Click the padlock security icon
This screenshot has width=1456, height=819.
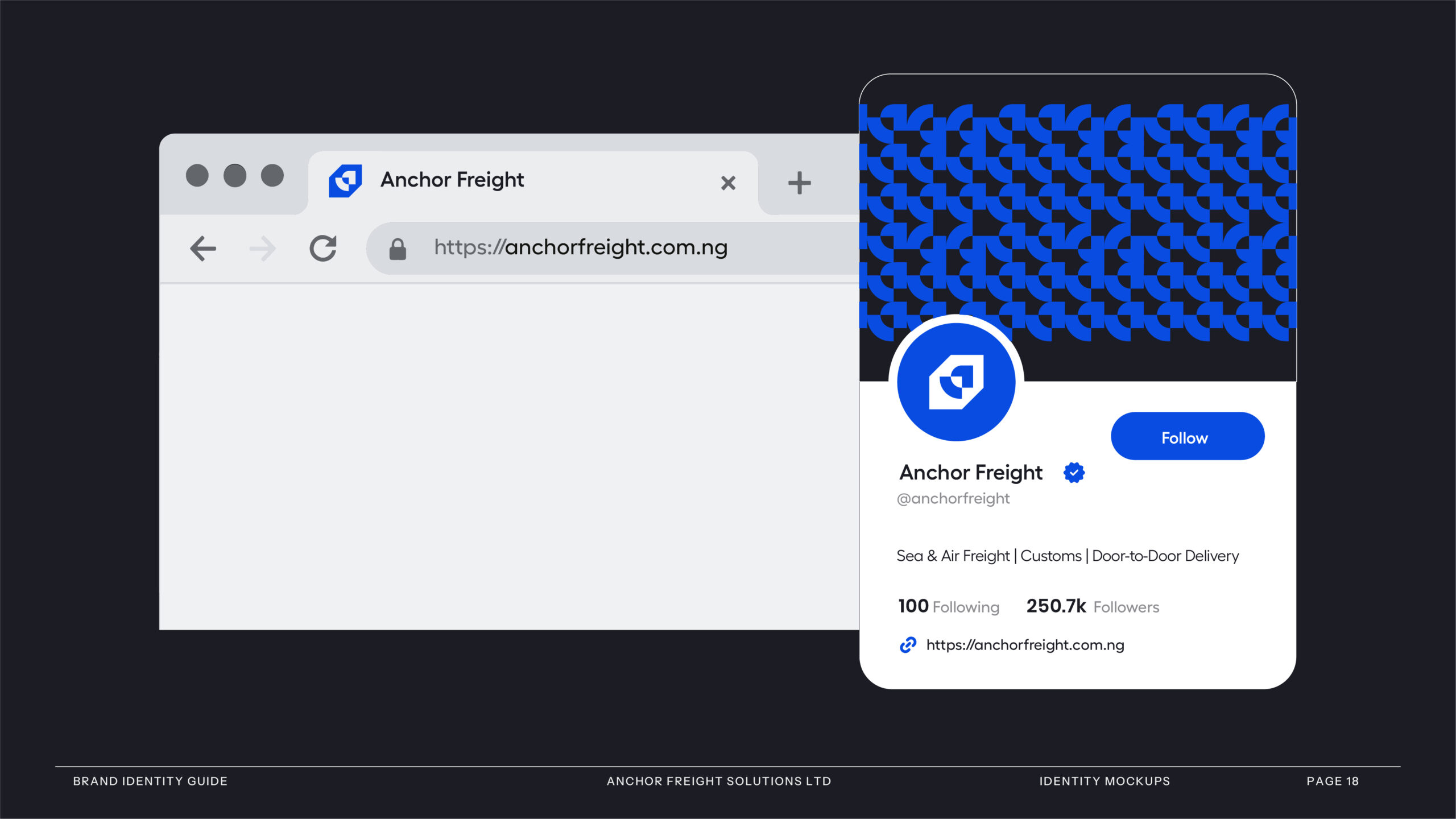tap(398, 249)
